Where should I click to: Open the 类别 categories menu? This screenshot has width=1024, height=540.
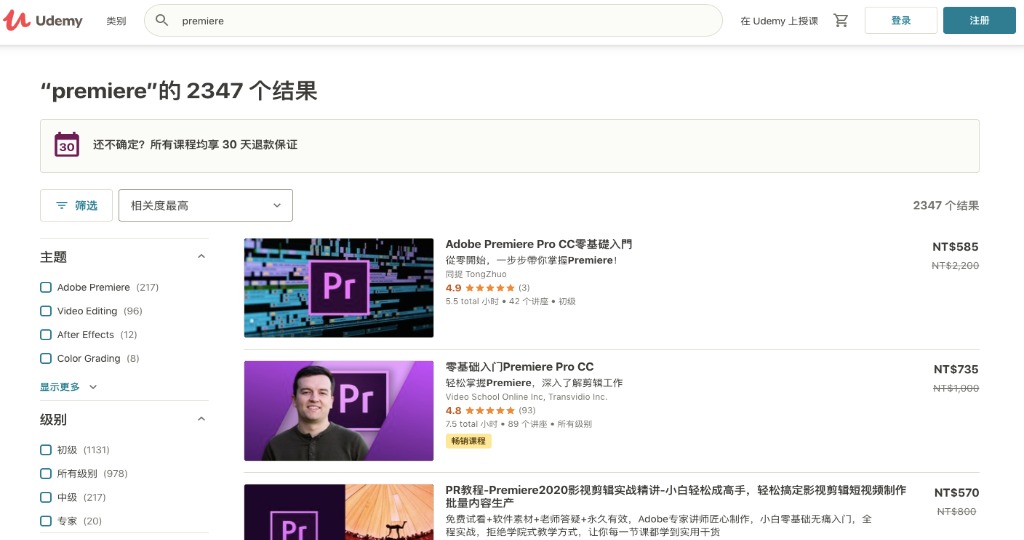click(x=116, y=21)
